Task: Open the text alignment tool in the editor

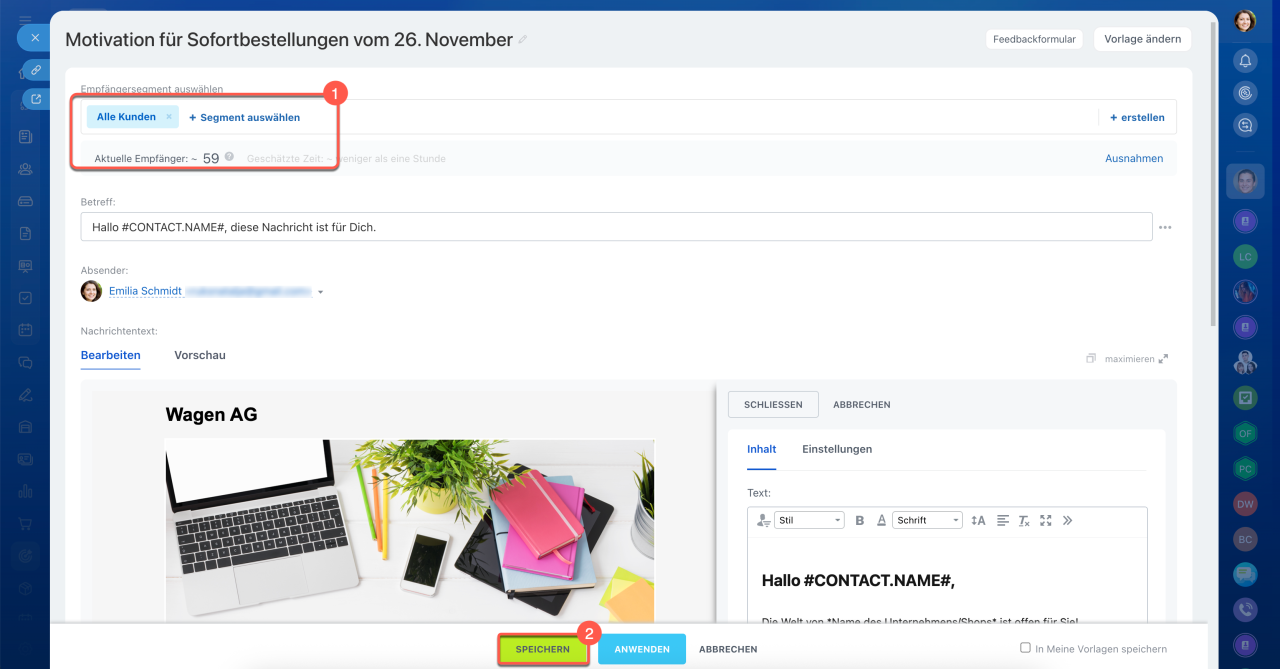Action: [1003, 520]
